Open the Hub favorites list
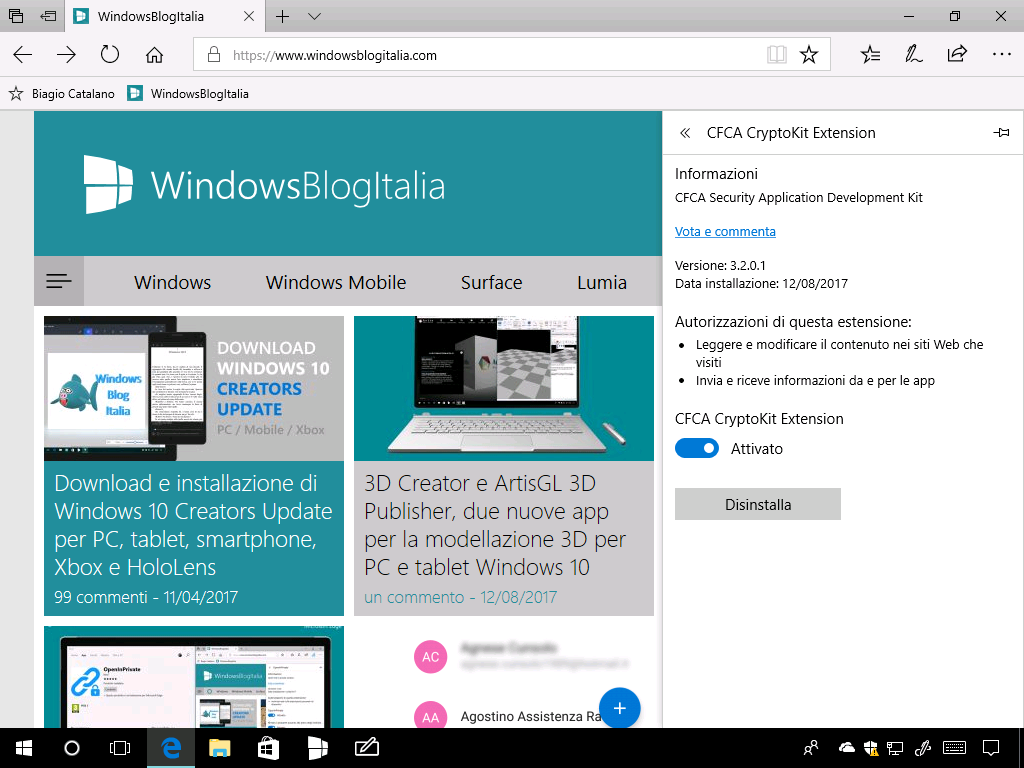This screenshot has width=1024, height=768. click(871, 55)
